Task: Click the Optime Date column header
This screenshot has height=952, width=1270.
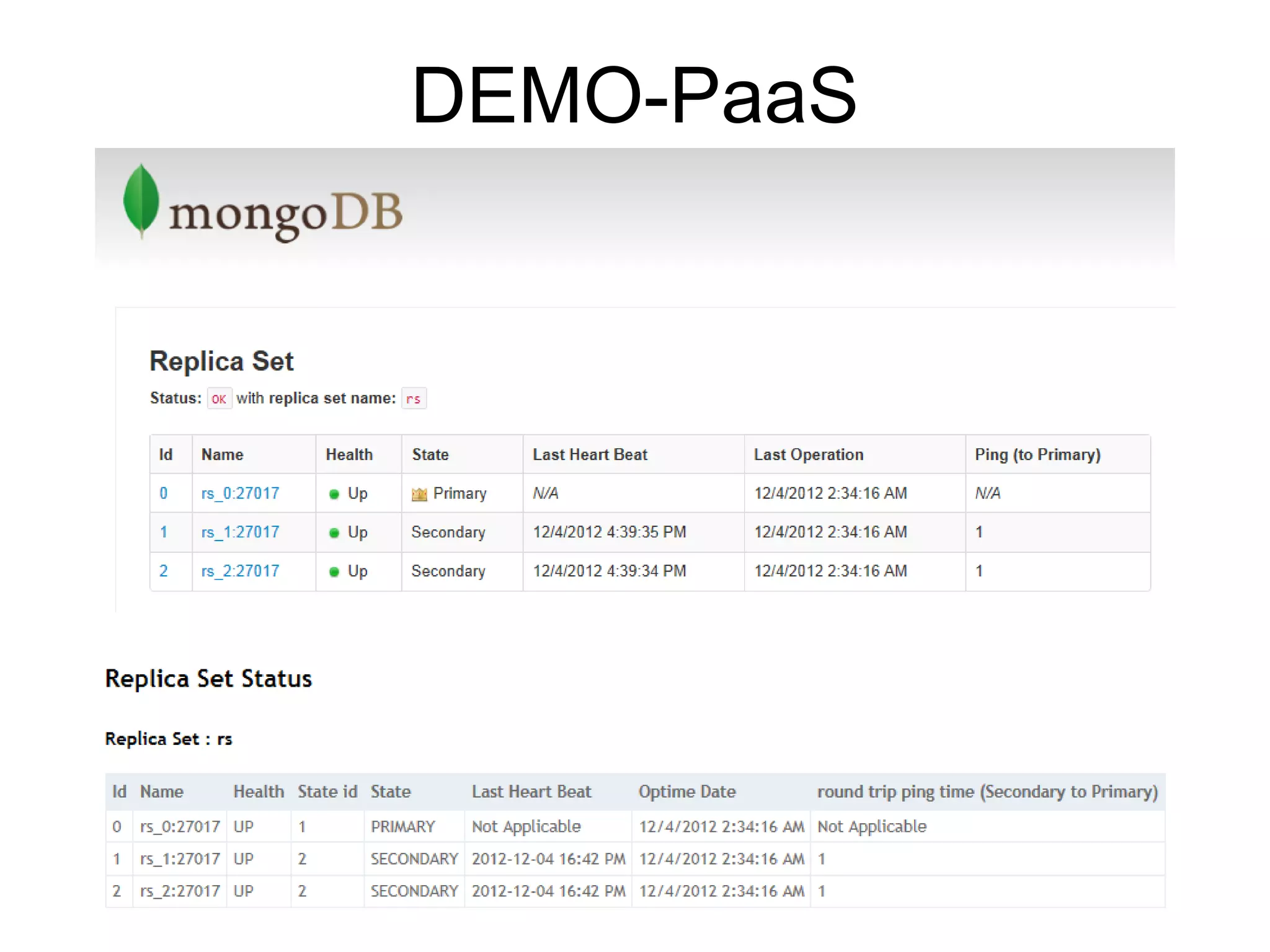Action: tap(687, 792)
